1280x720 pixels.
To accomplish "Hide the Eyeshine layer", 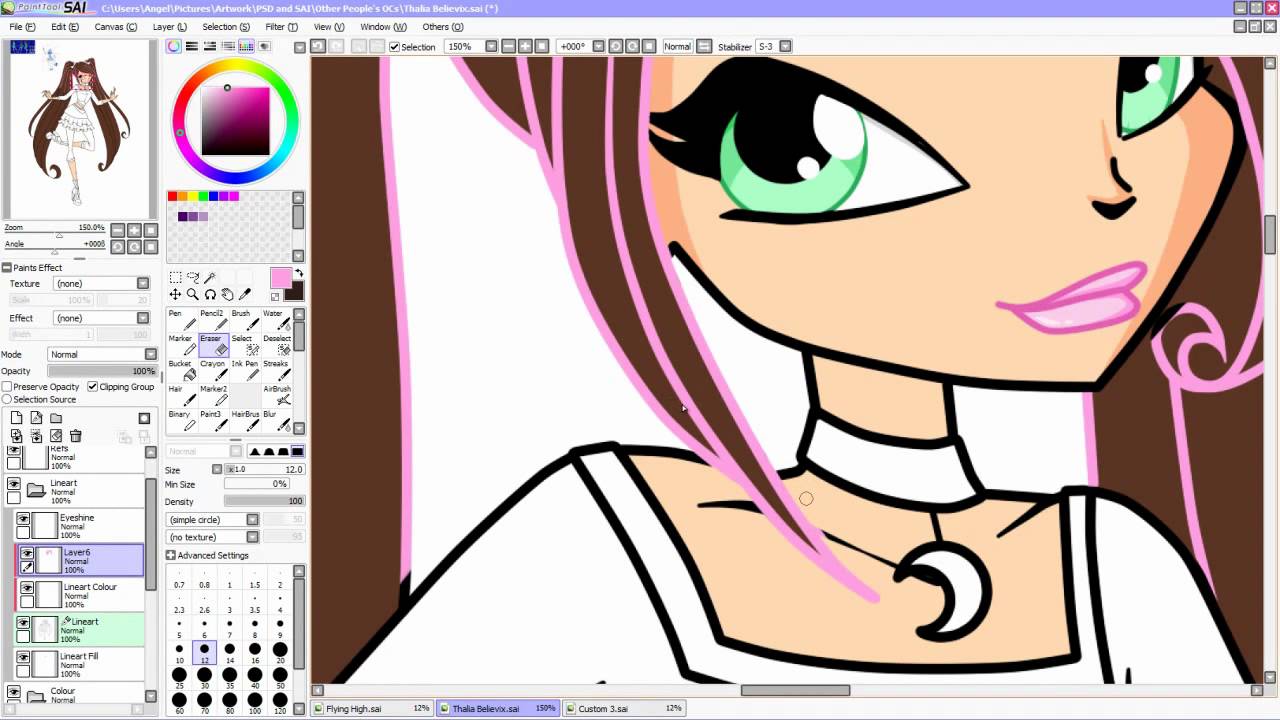I will tap(23, 519).
